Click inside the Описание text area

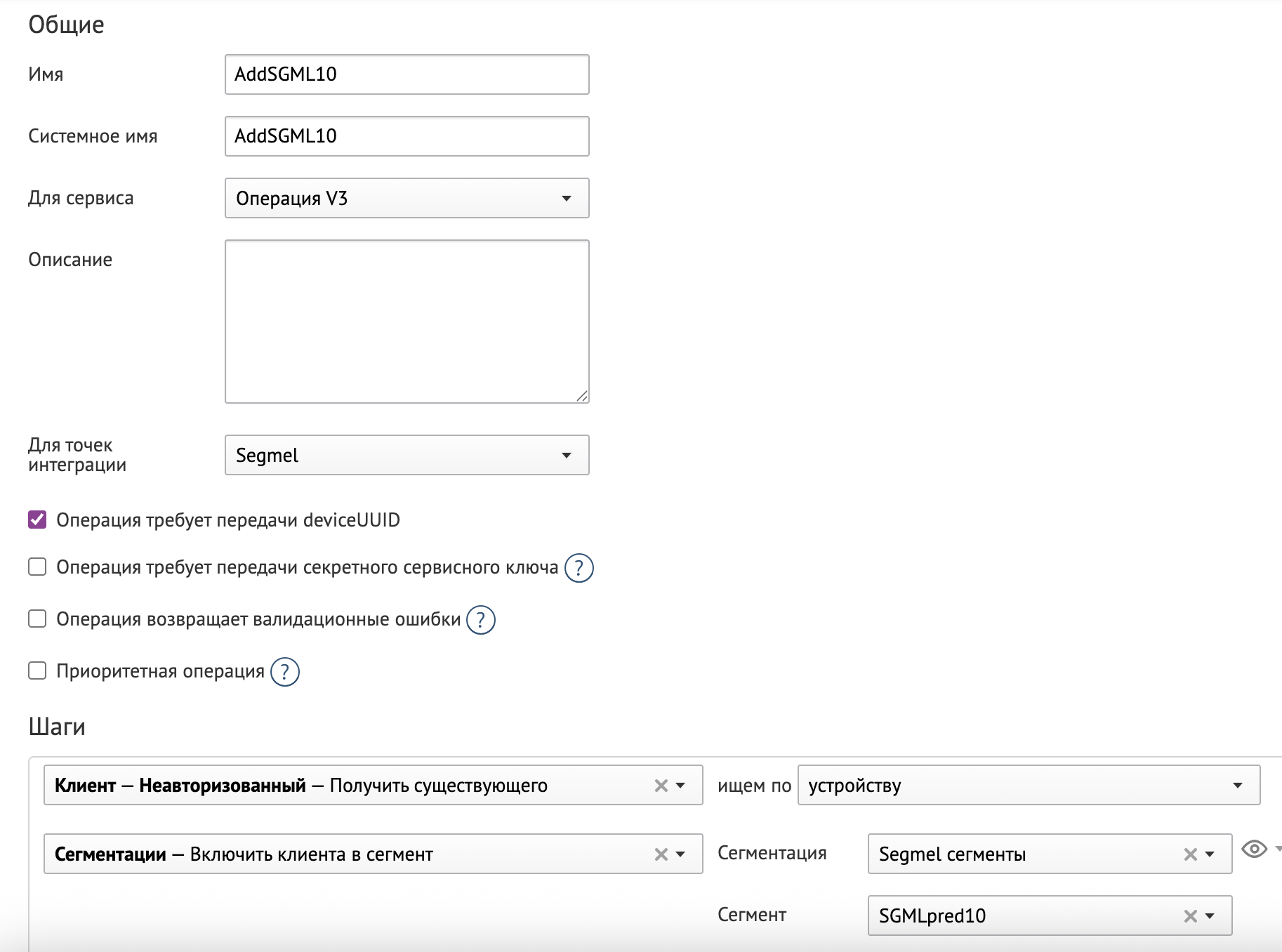click(407, 322)
